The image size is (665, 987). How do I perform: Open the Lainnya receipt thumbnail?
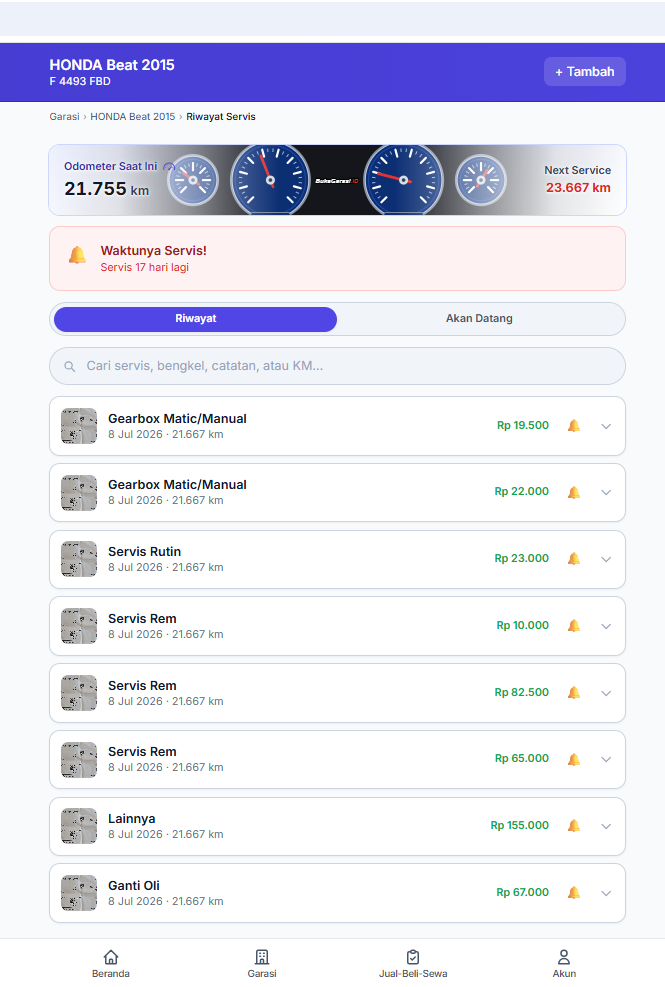tap(79, 826)
